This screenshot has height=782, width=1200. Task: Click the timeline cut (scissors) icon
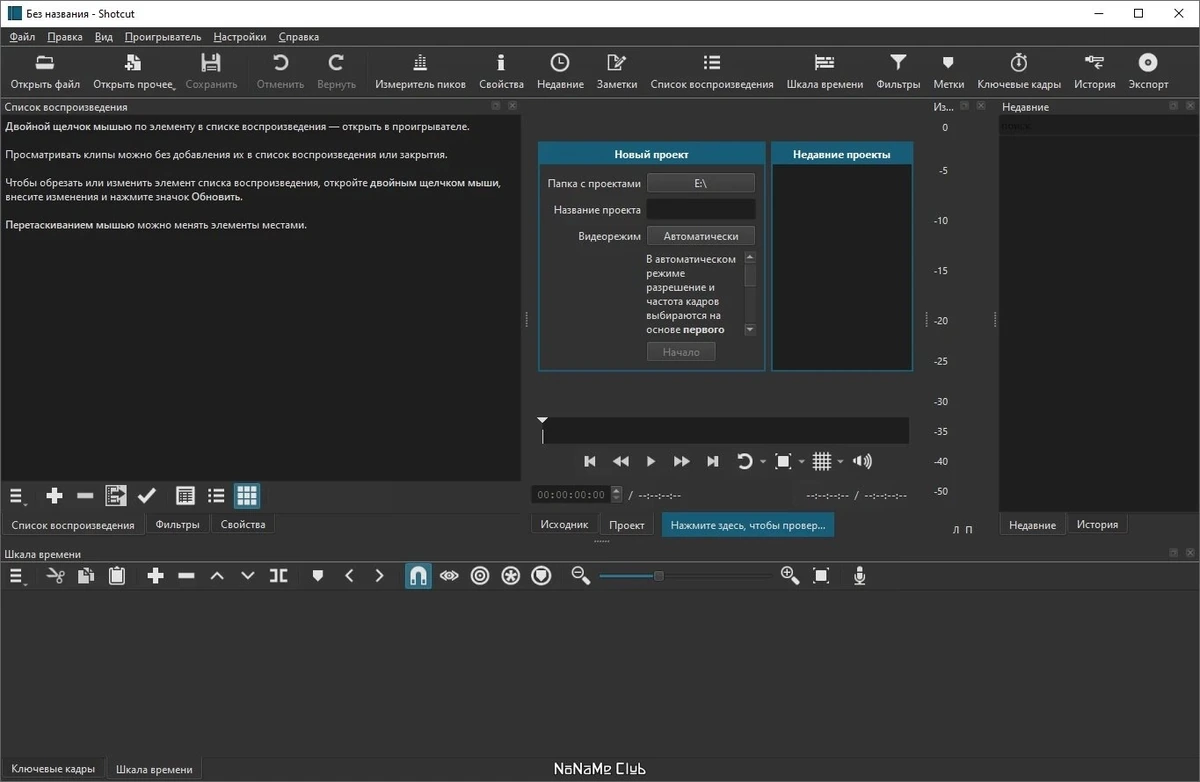(55, 576)
